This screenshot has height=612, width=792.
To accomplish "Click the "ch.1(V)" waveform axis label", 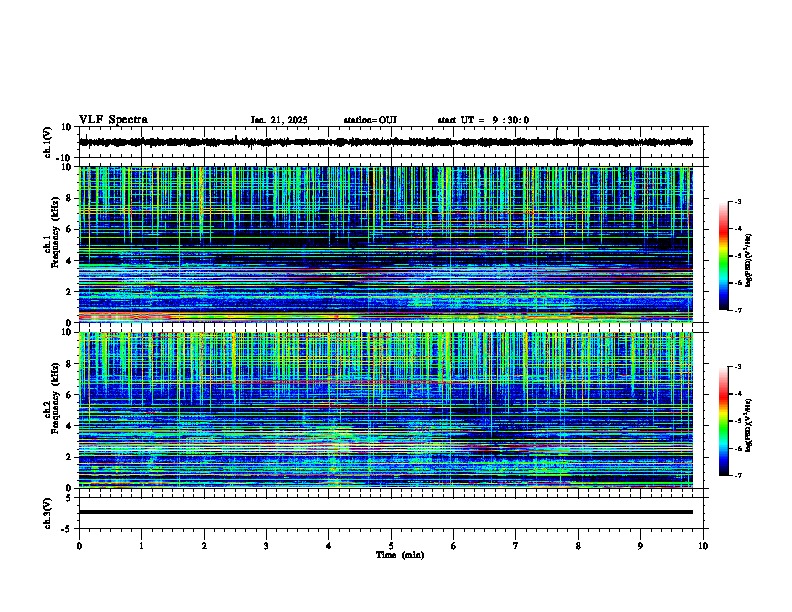I will [x=48, y=142].
